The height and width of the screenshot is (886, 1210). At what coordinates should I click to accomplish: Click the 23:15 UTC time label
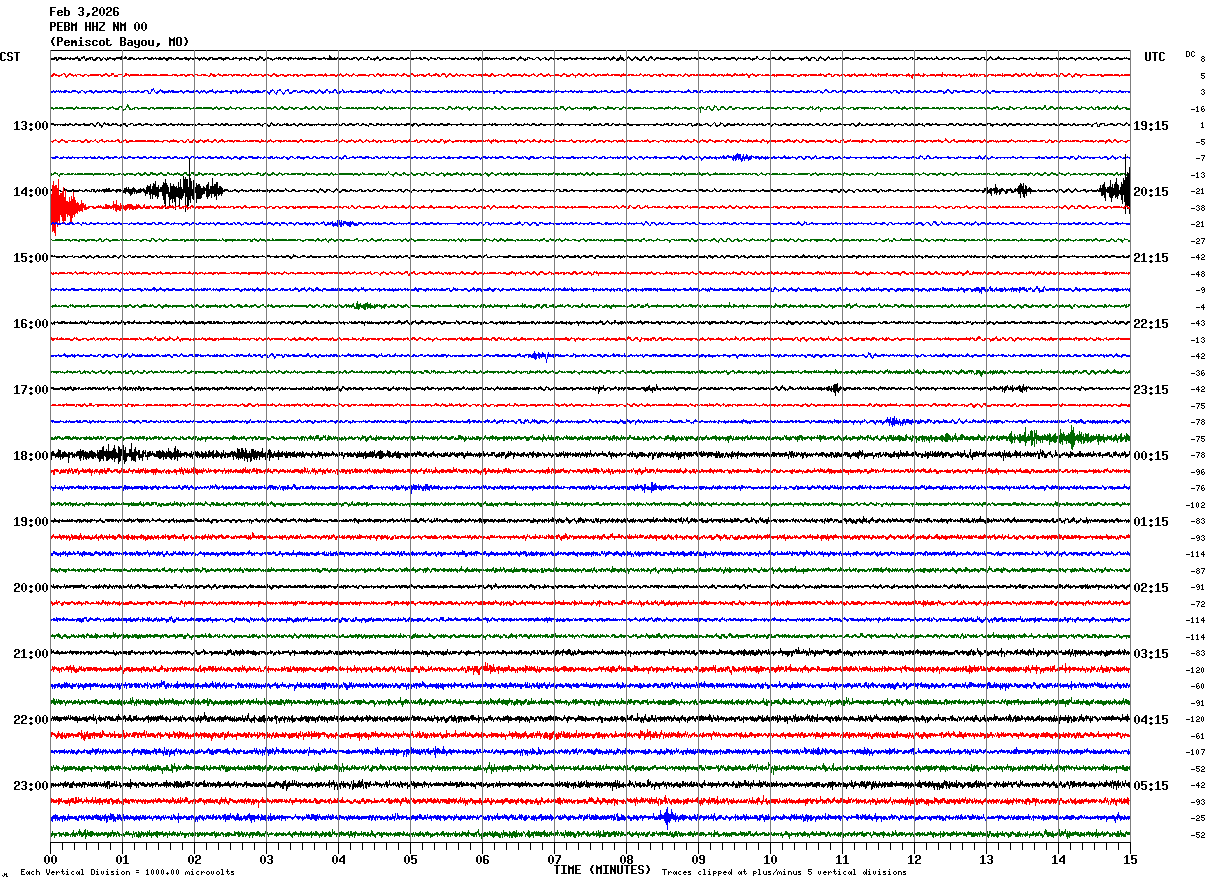click(x=1151, y=390)
